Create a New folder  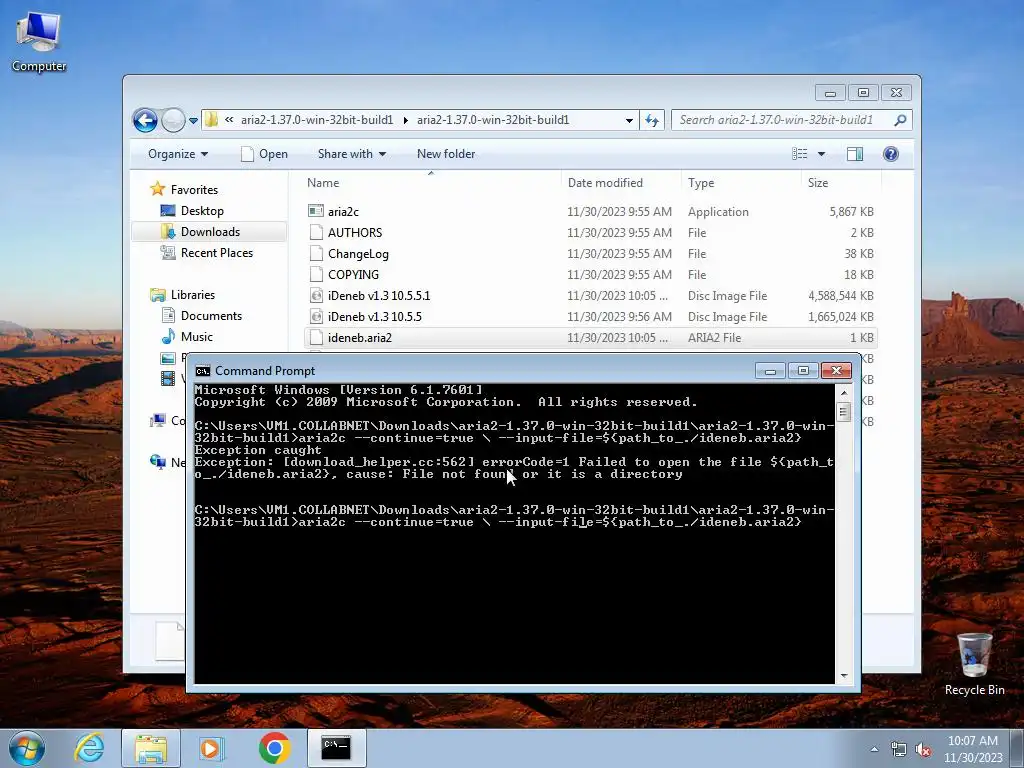[446, 154]
